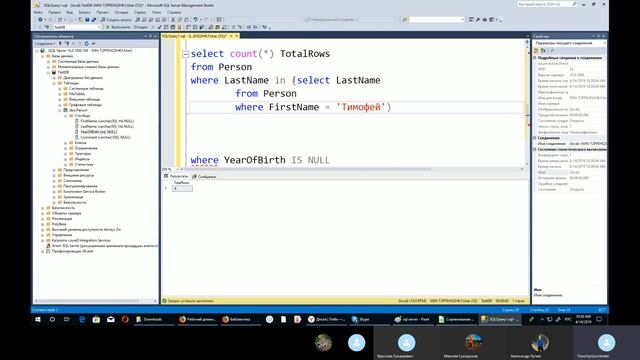Click the refresh icon in Object Explorer toolbar
The height and width of the screenshot is (360, 640).
tap(87, 43)
